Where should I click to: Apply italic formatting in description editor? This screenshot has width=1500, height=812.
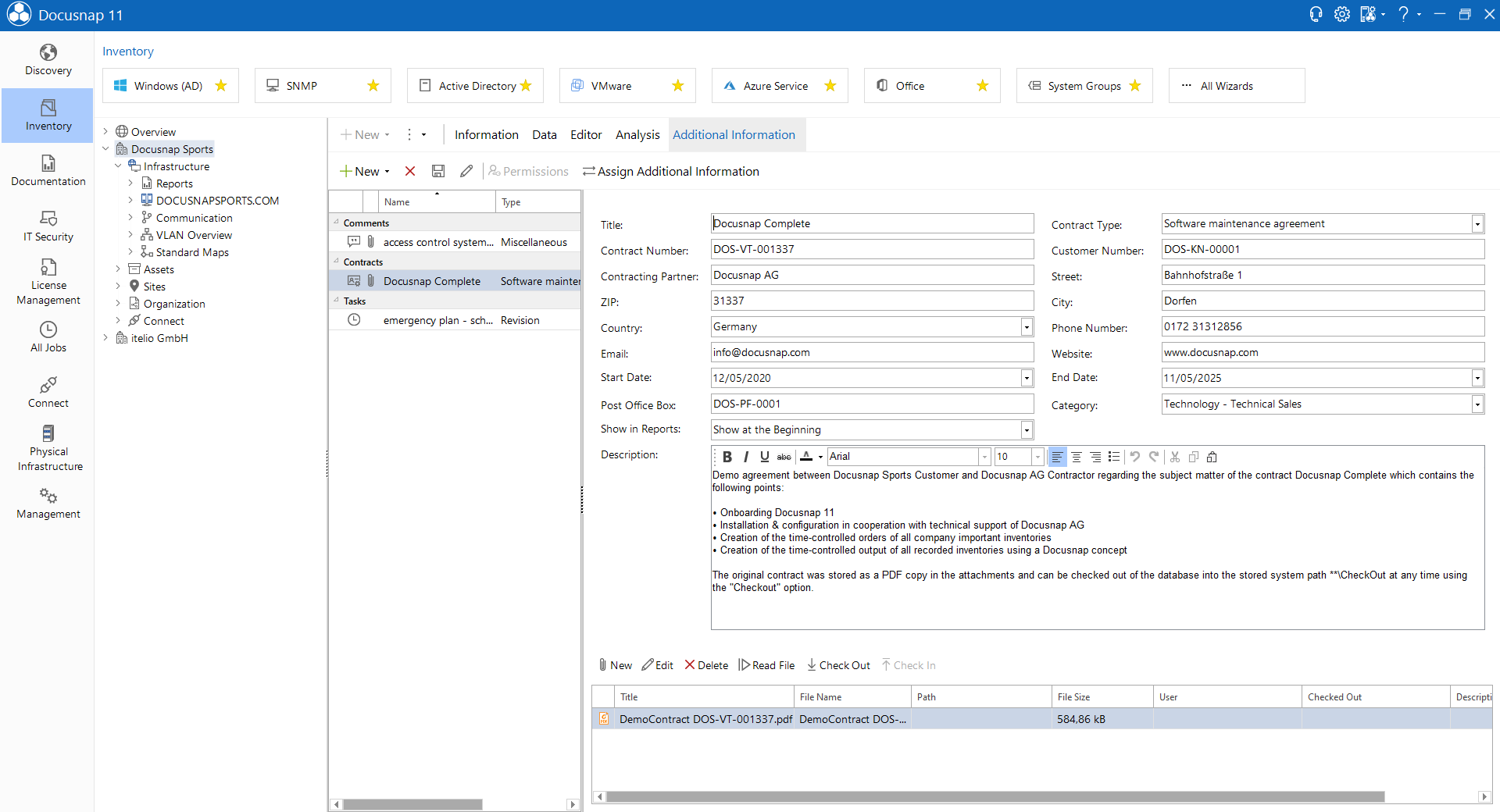point(746,457)
